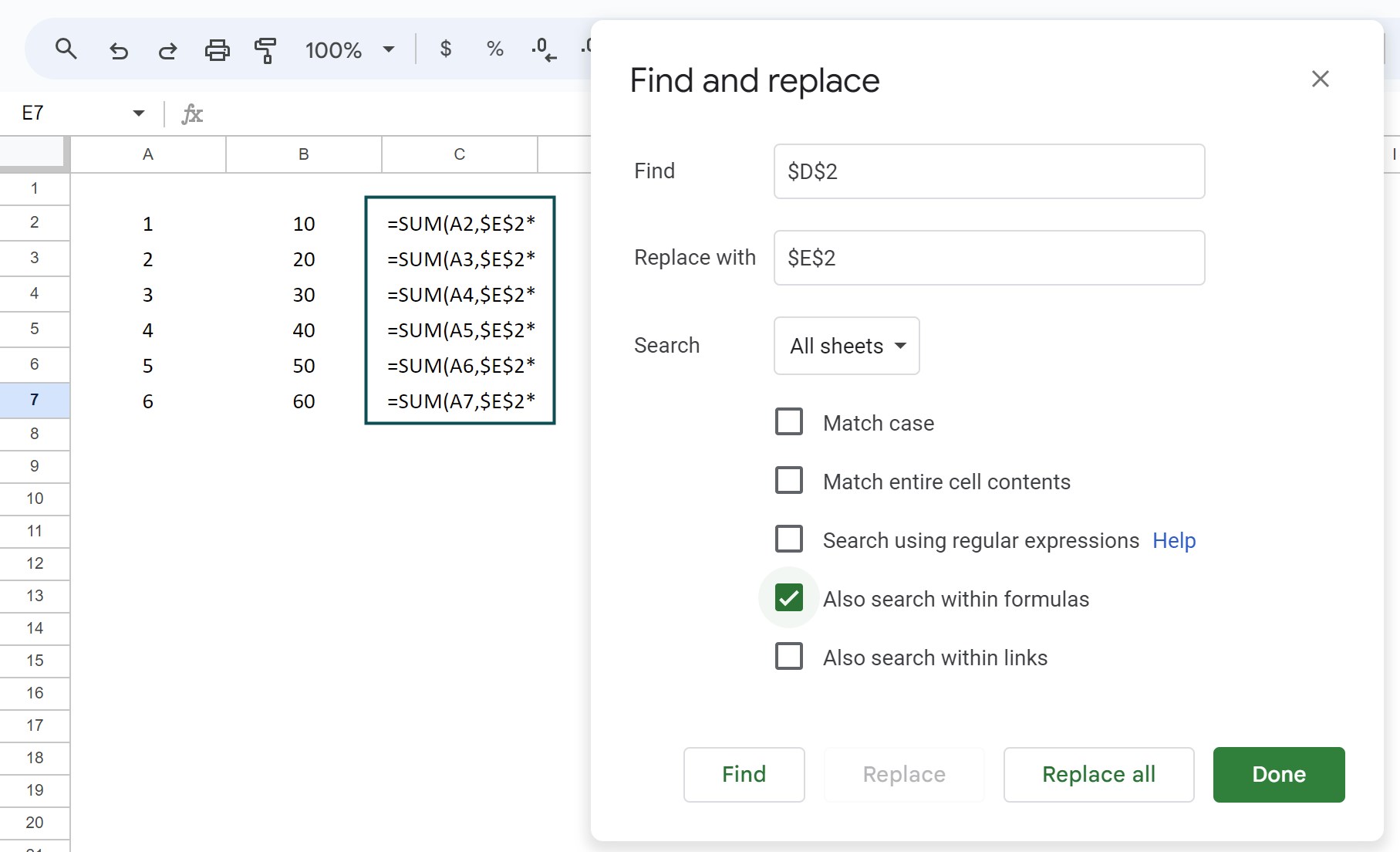The image size is (1400, 852).
Task: Close the Find and replace dialog
Action: click(x=1320, y=79)
